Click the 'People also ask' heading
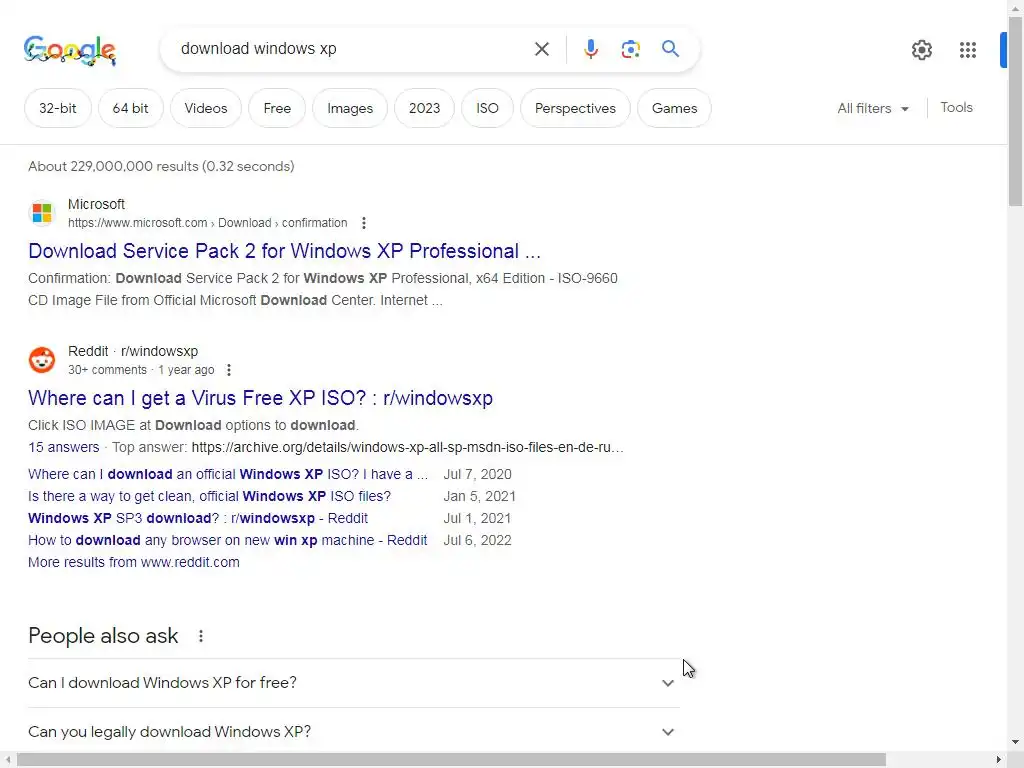The width and height of the screenshot is (1024, 768). (103, 635)
